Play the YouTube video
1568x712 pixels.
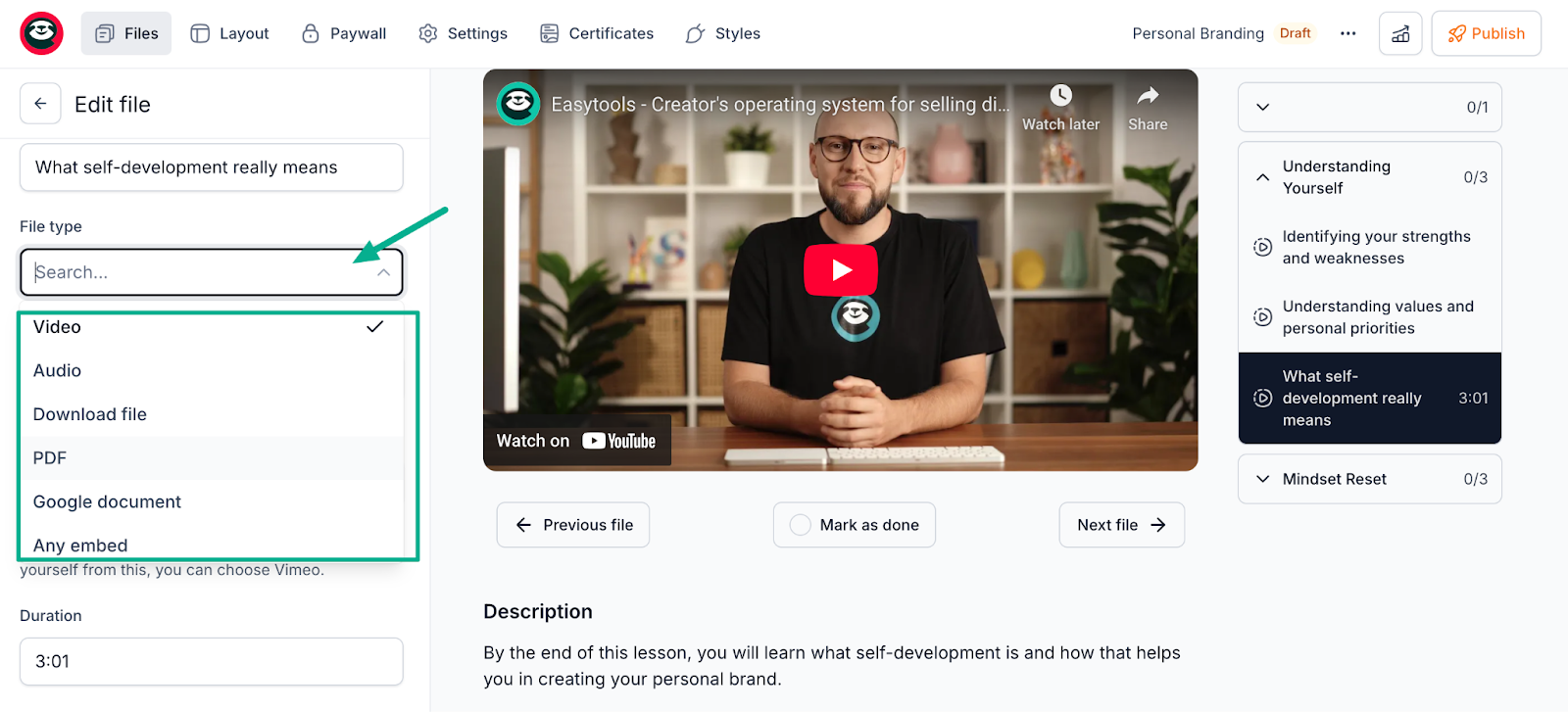[x=841, y=269]
